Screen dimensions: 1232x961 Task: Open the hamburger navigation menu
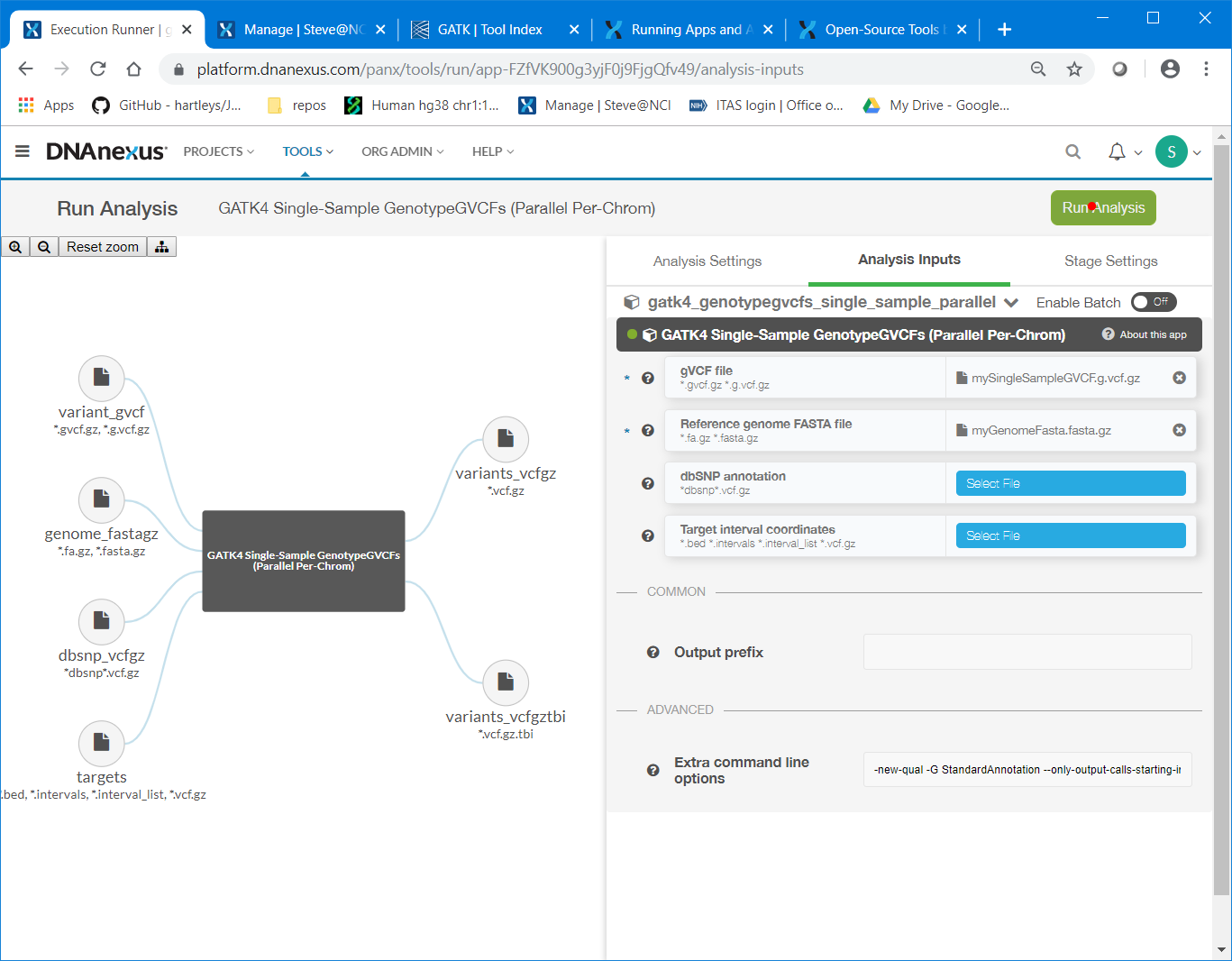pyautogui.click(x=23, y=151)
